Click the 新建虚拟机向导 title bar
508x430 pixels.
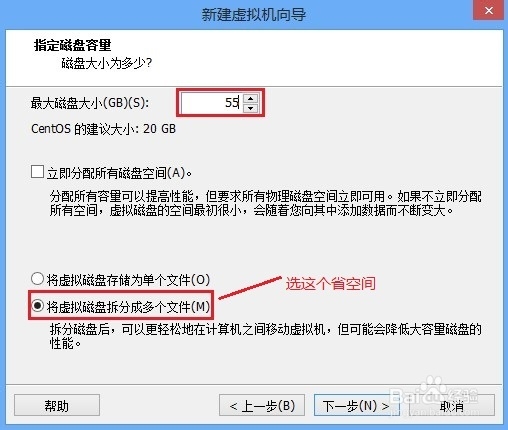(253, 15)
